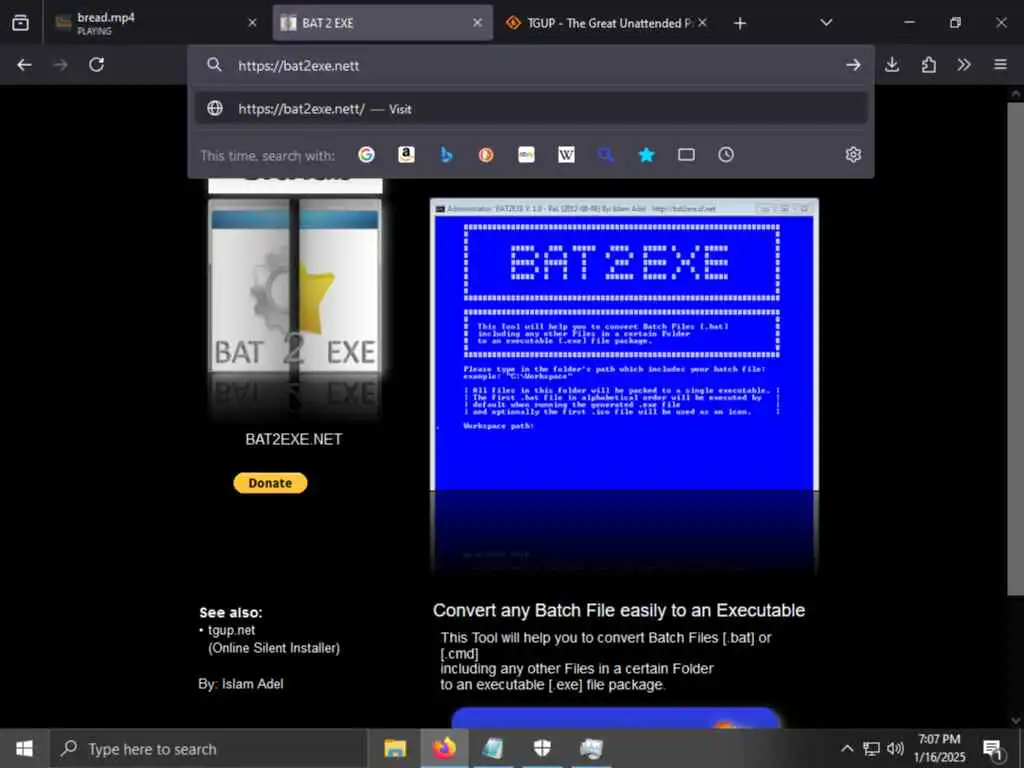1024x768 pixels.
Task: Click the taskbar clock showing 7:07 PM
Action: [939, 748]
